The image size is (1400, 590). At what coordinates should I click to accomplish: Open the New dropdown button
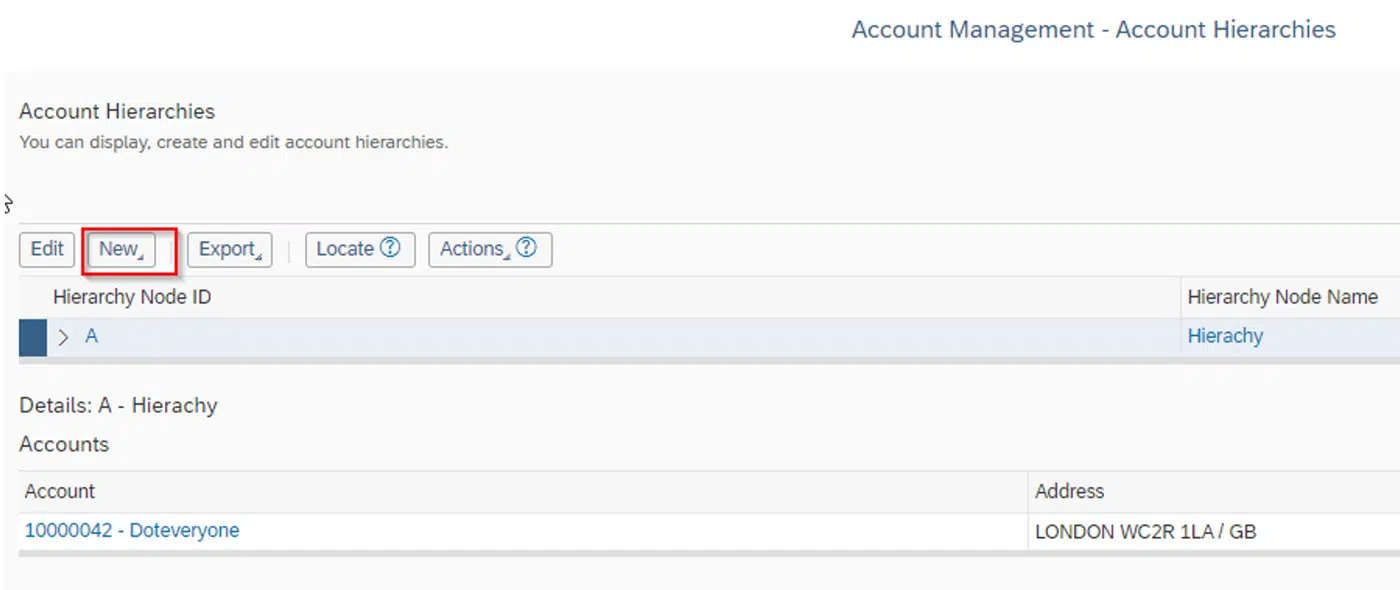(121, 249)
